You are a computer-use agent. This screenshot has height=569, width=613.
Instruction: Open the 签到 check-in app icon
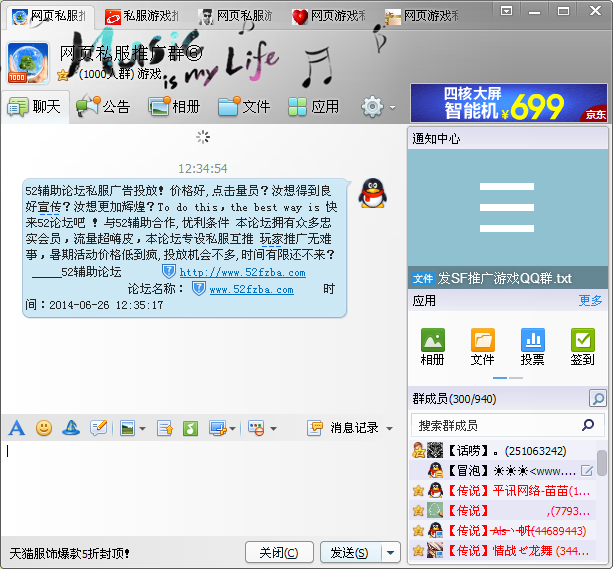point(583,347)
